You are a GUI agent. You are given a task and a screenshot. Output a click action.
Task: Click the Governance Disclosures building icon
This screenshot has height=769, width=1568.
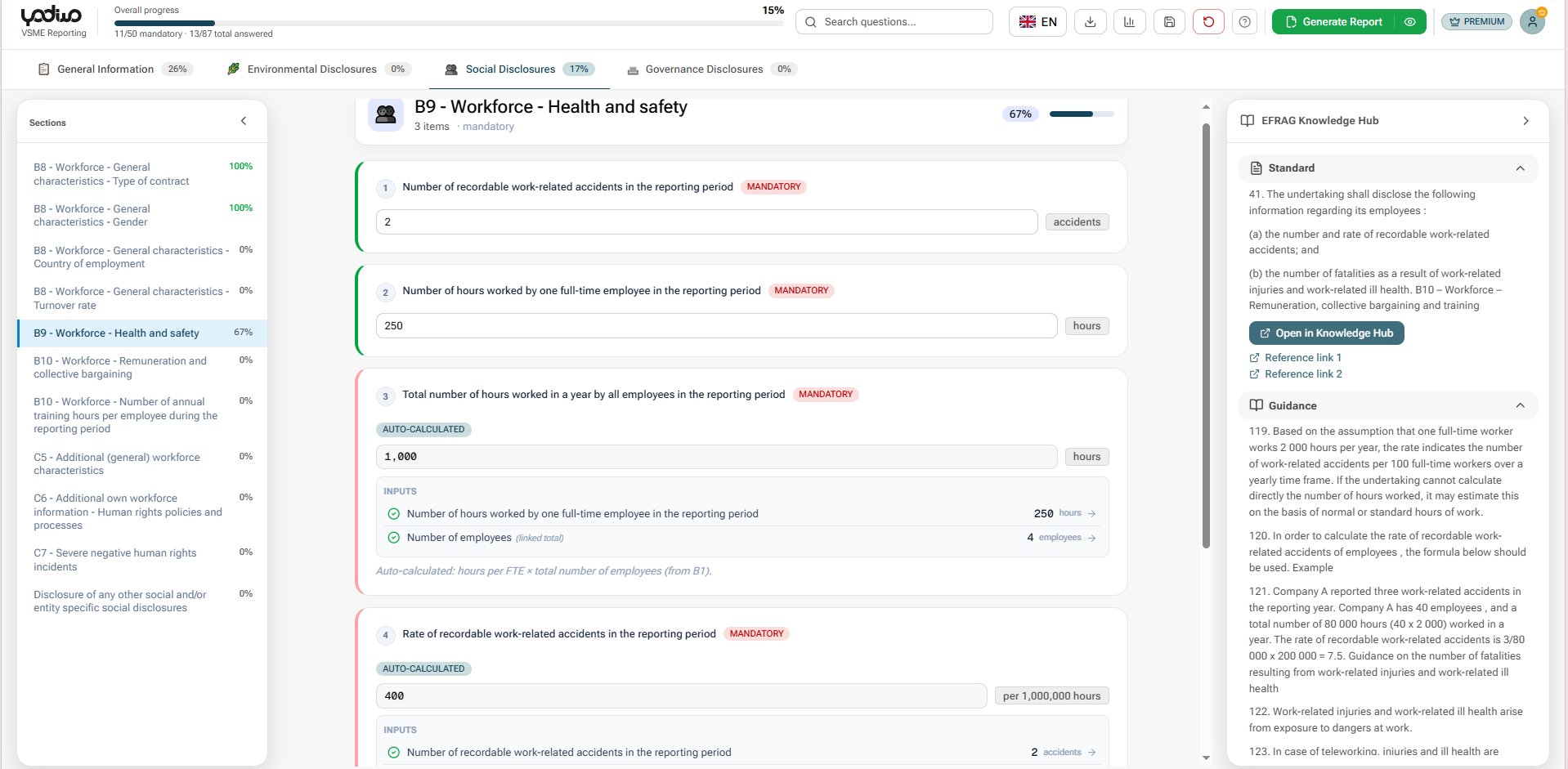tap(633, 70)
